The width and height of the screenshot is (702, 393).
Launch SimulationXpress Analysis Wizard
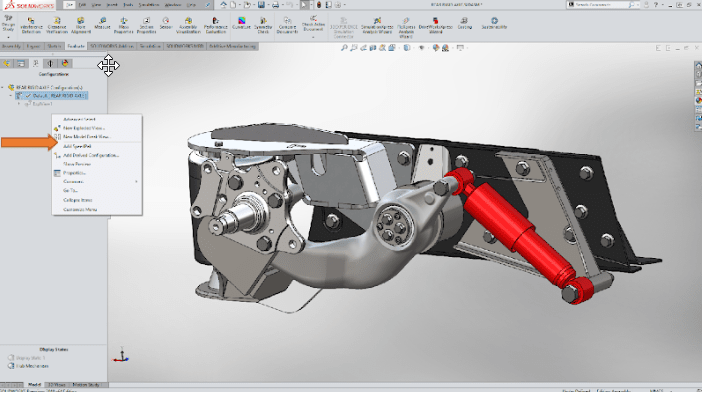[x=377, y=26]
